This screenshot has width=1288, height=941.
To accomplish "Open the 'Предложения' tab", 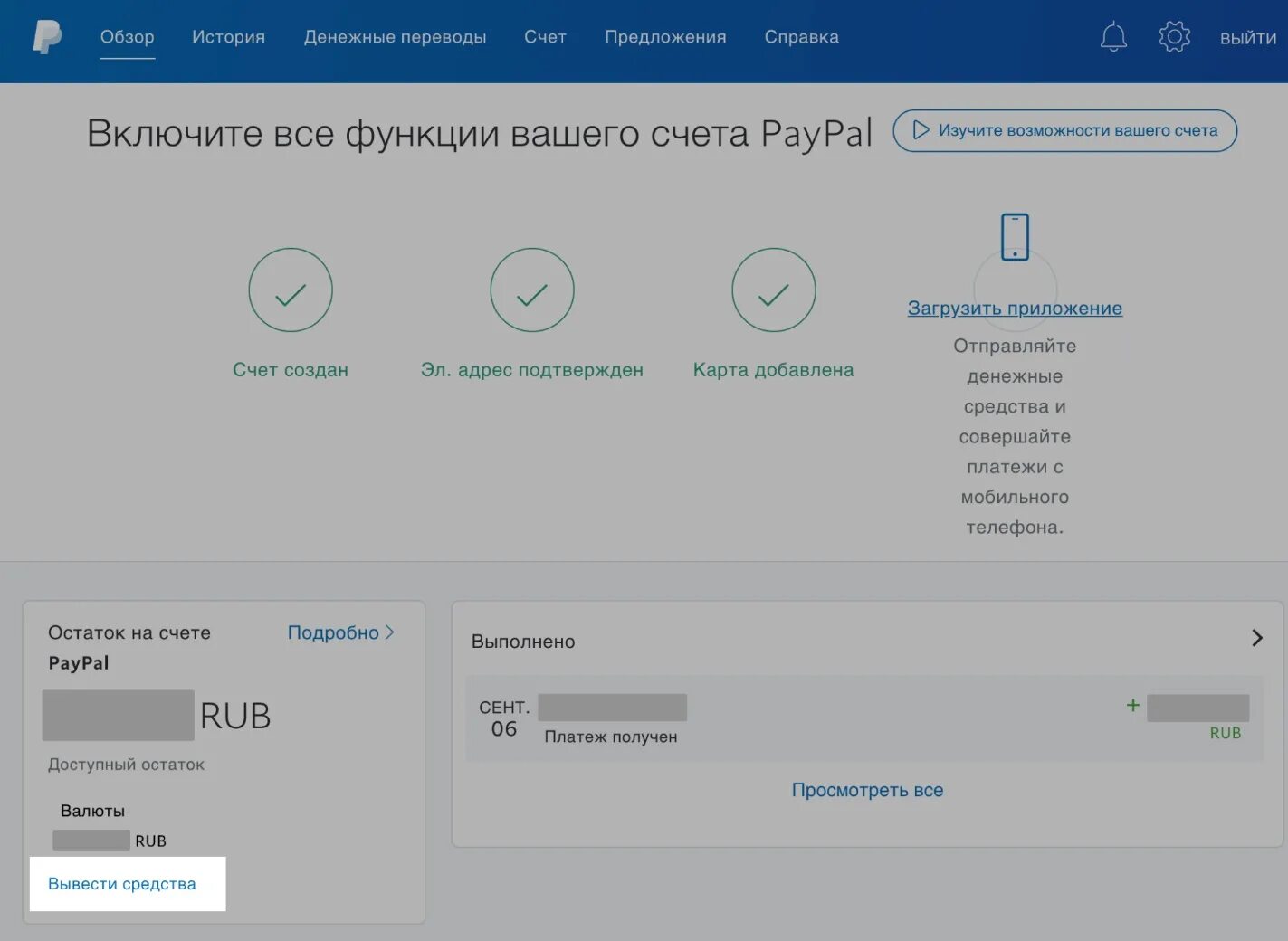I will [x=665, y=37].
